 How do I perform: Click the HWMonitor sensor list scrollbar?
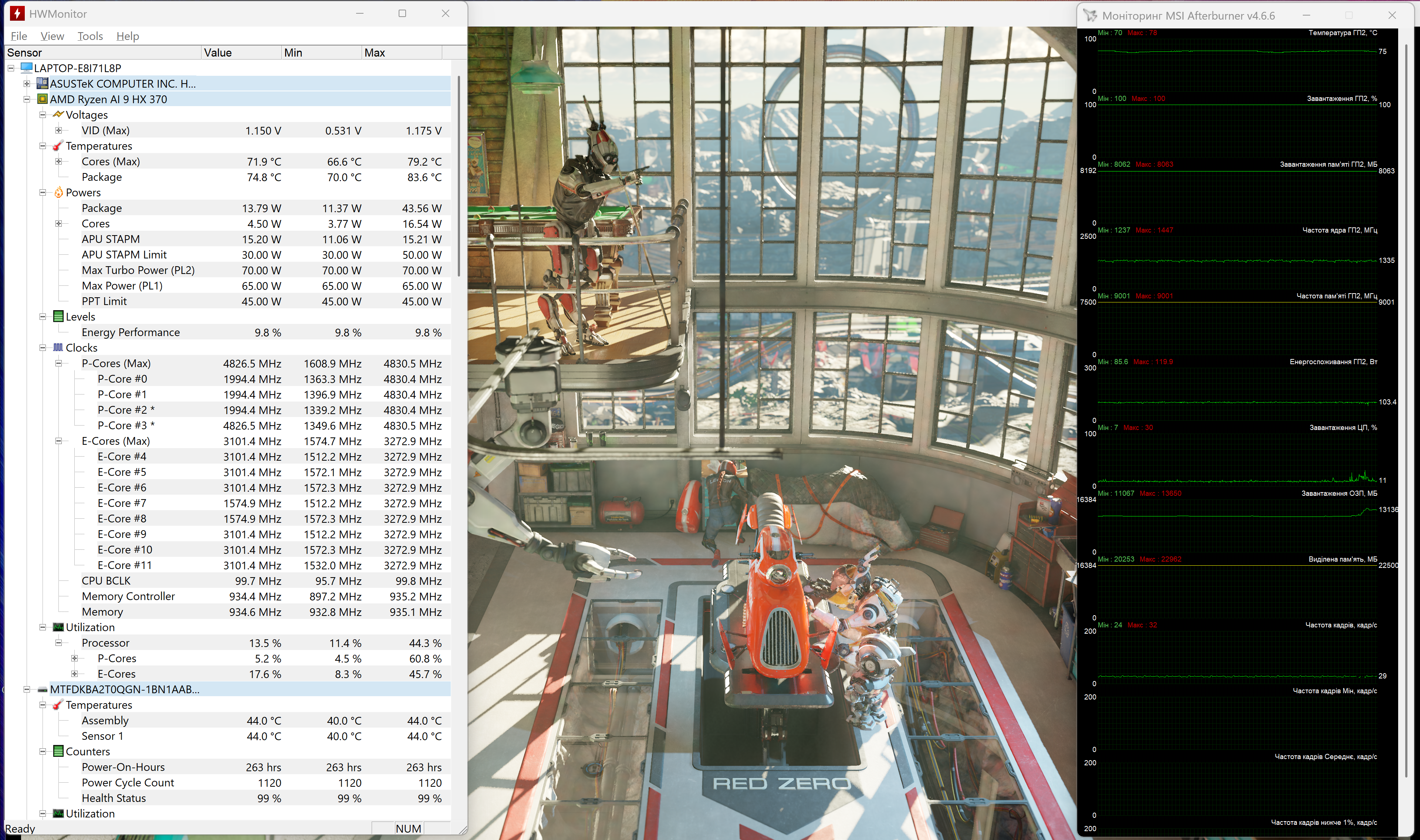coord(459,176)
